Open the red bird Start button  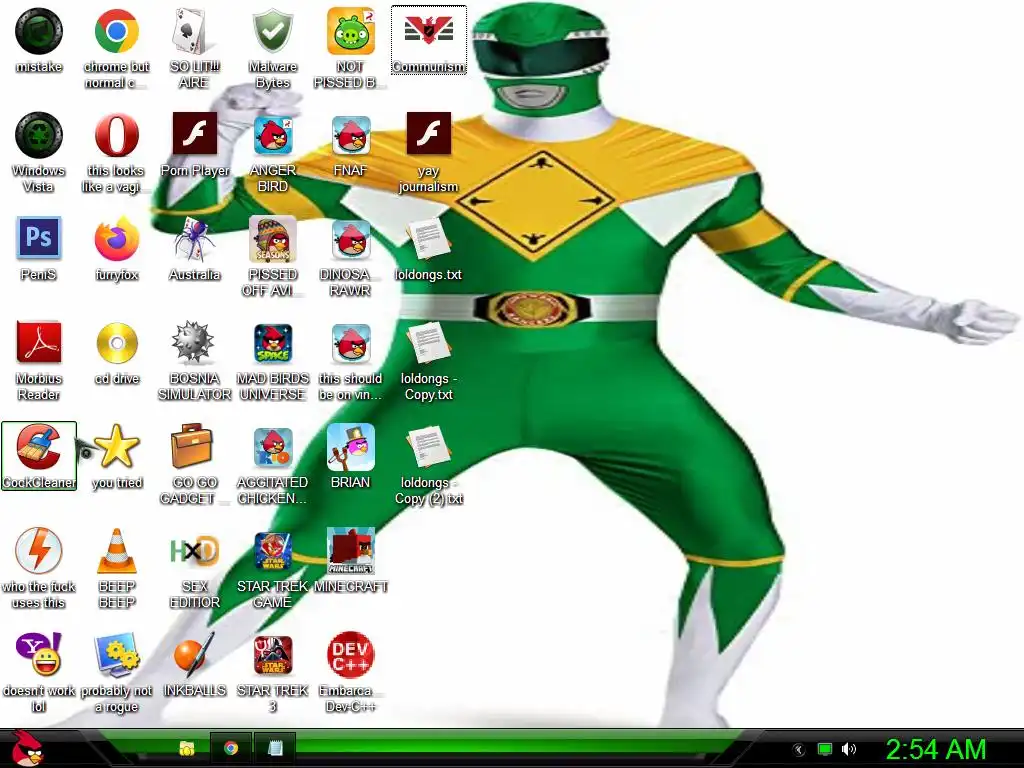coord(26,748)
